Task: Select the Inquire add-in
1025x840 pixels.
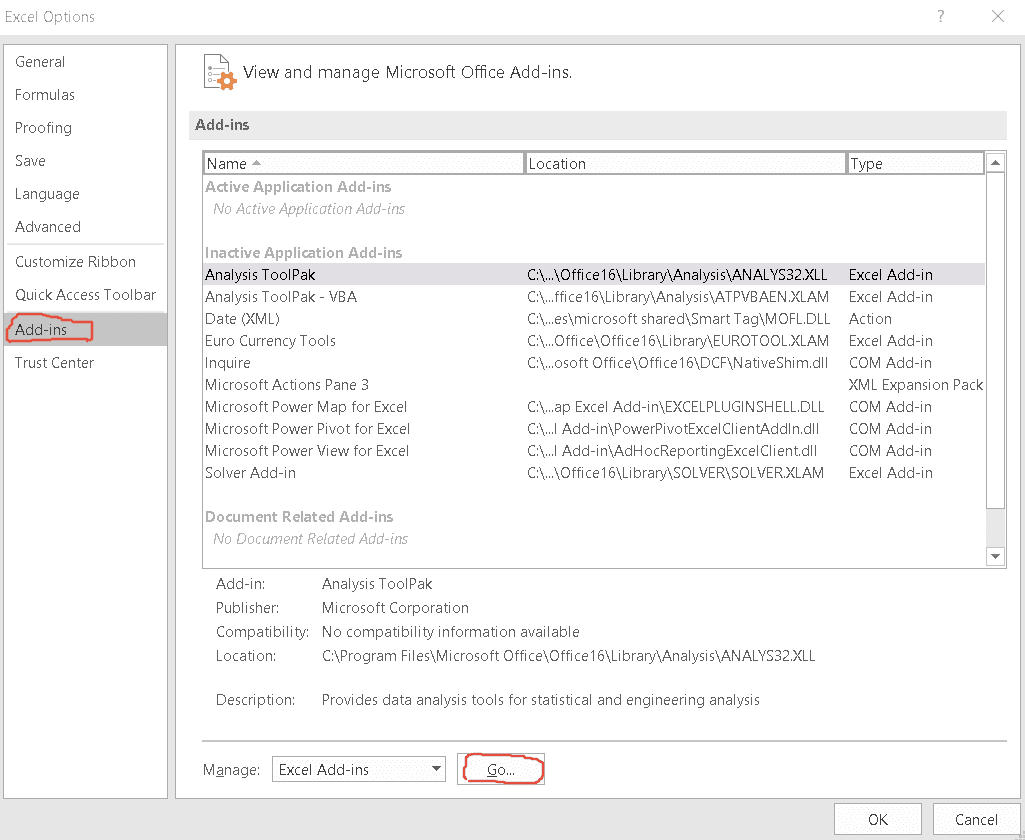Action: click(594, 363)
